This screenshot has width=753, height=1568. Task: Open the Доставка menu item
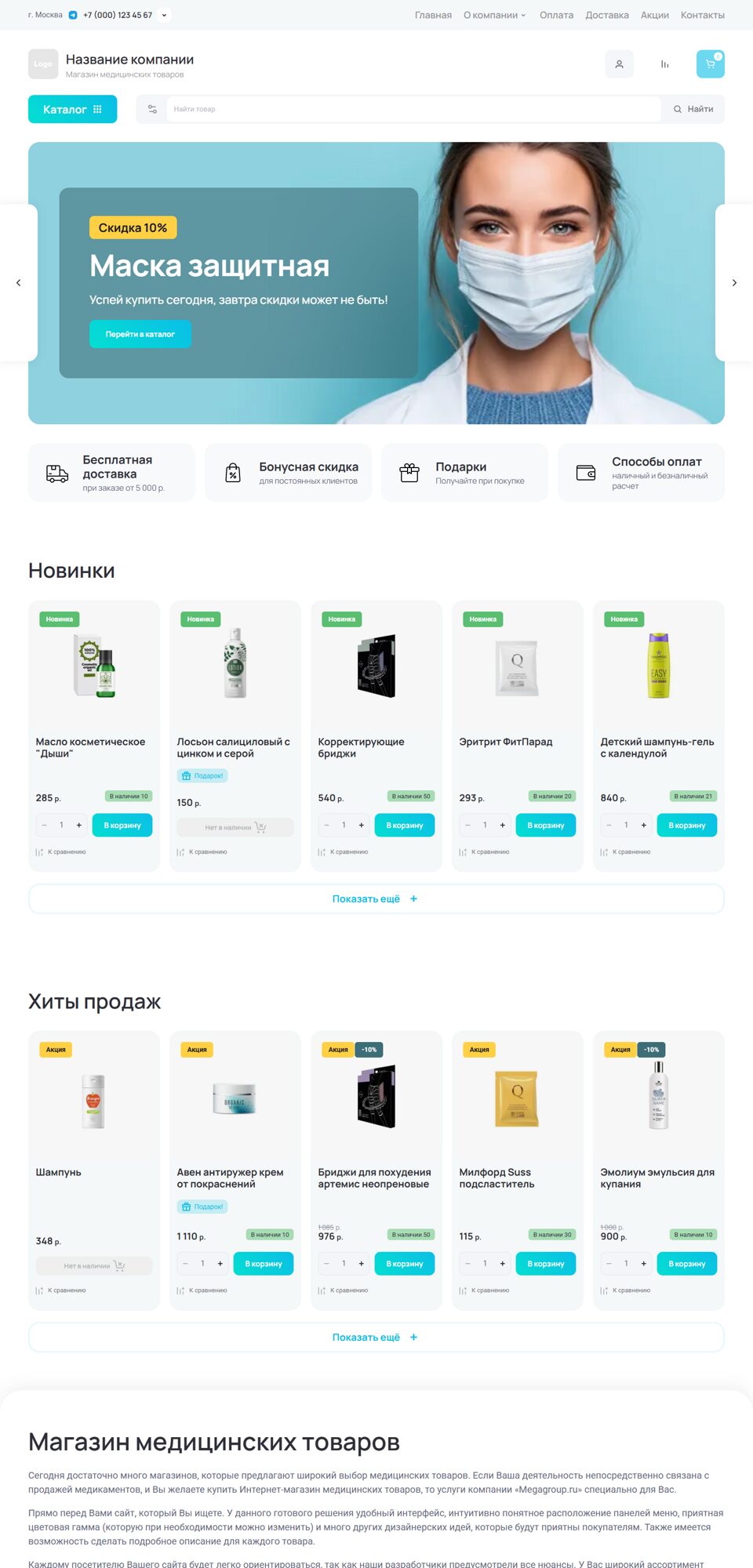click(x=607, y=15)
